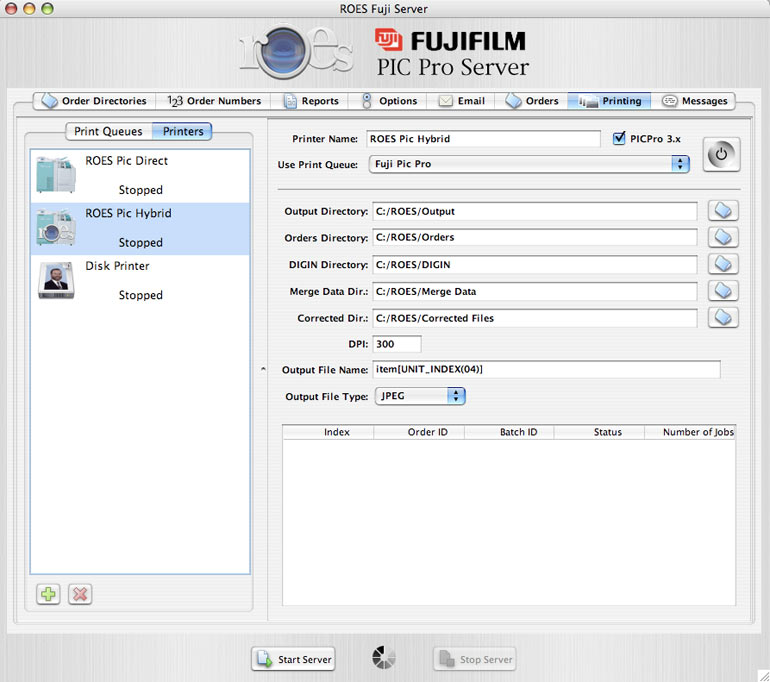This screenshot has width=770, height=682.
Task: Click the server activity spinner icon
Action: tap(383, 658)
